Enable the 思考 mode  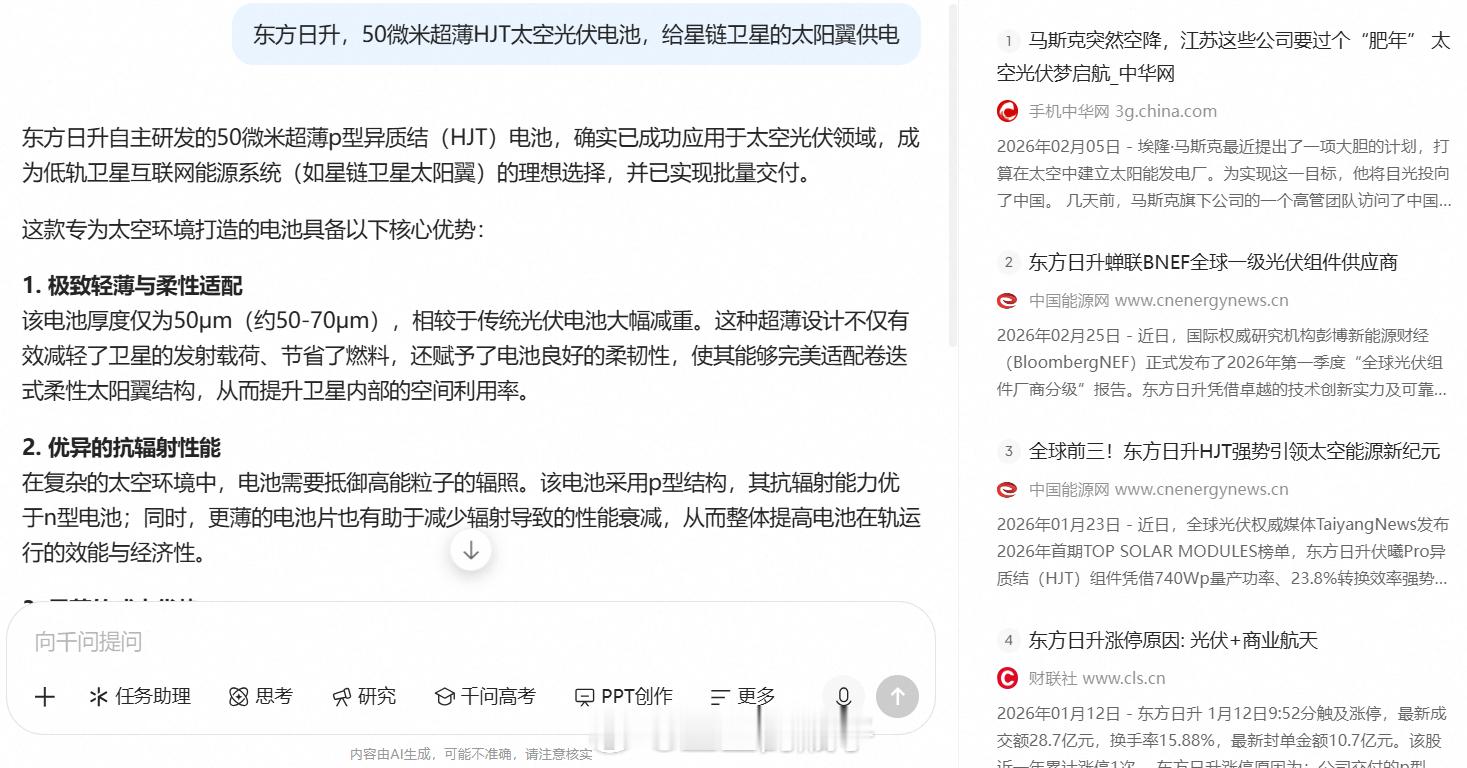coord(260,697)
